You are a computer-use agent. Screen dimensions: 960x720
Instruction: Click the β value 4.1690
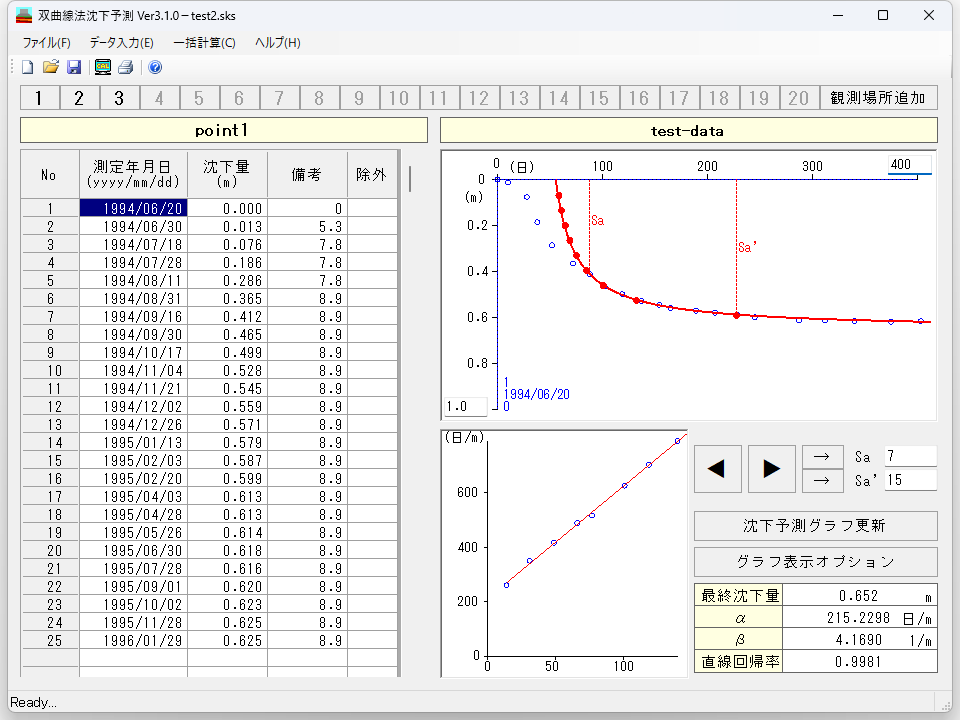click(x=859, y=640)
